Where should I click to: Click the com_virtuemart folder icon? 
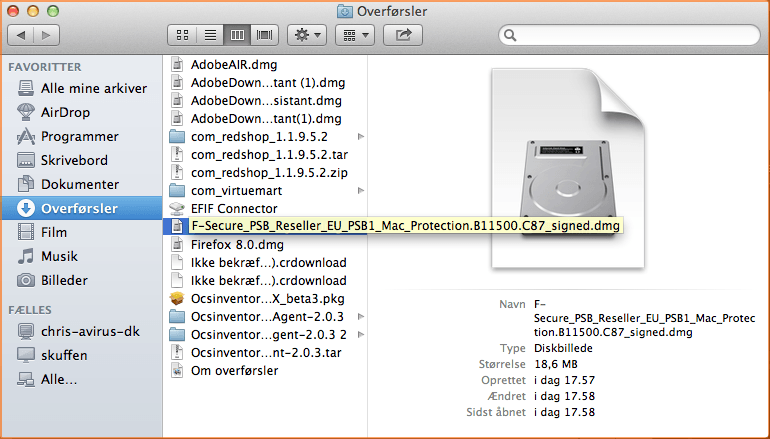tap(177, 191)
